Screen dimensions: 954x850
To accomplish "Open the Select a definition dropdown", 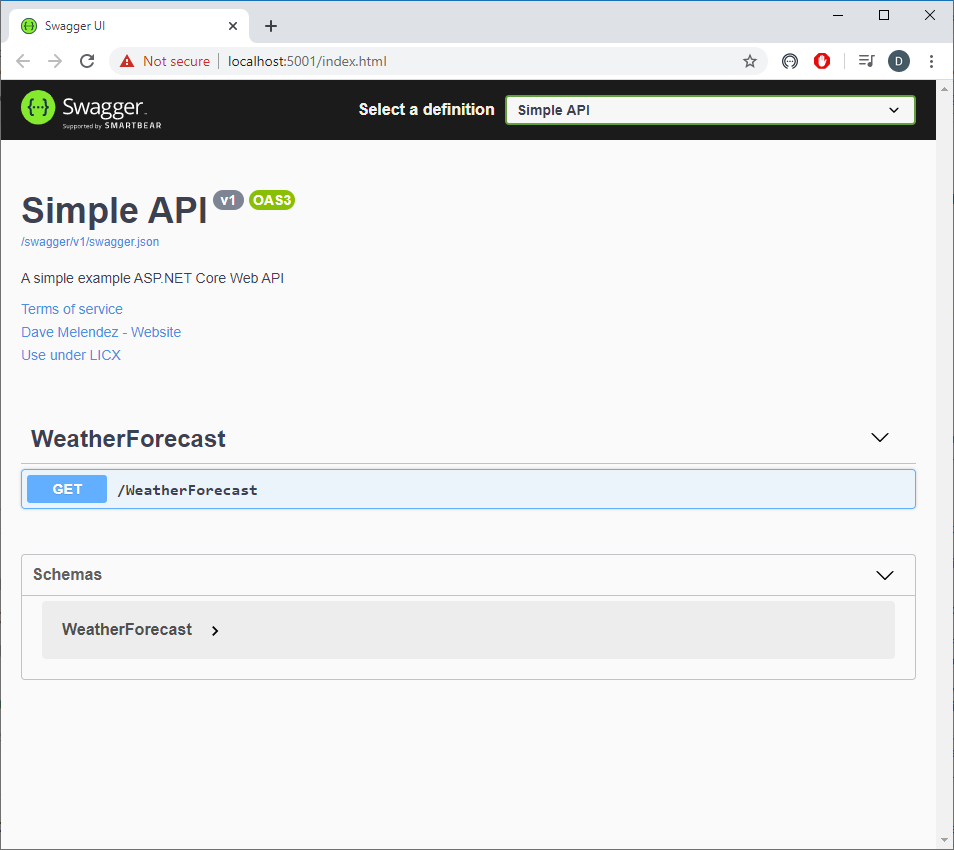I will pyautogui.click(x=709, y=110).
